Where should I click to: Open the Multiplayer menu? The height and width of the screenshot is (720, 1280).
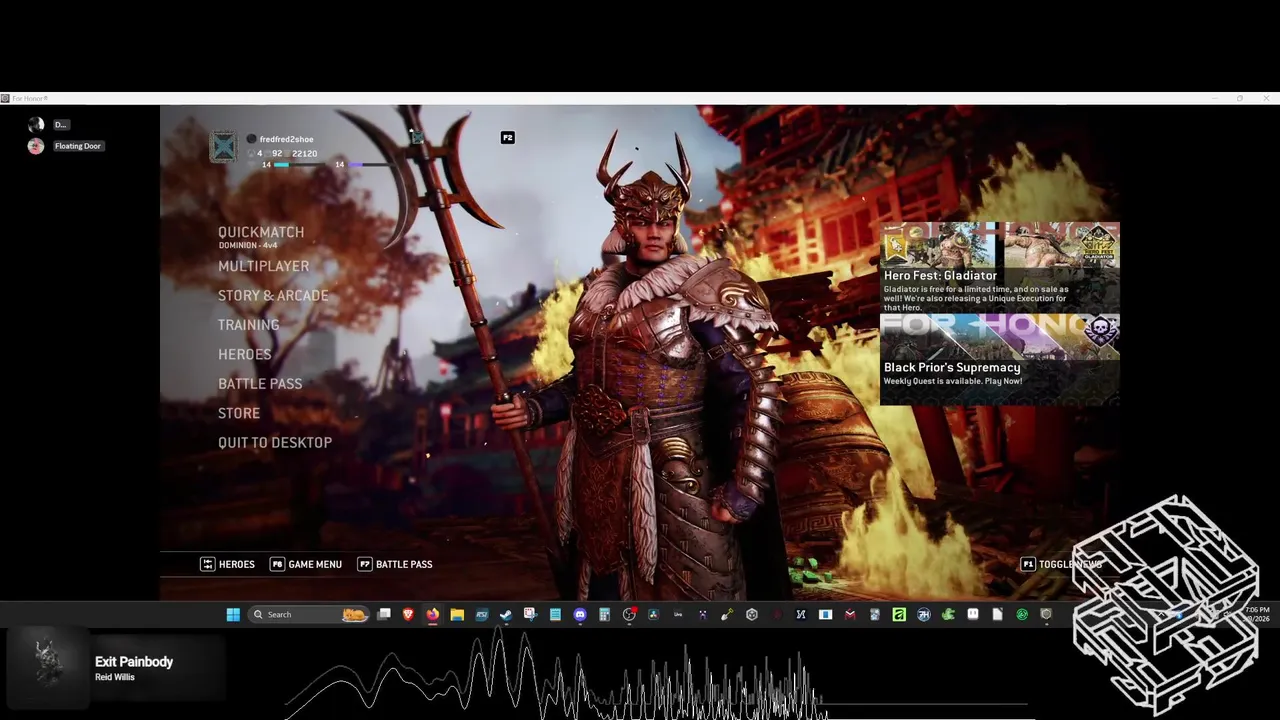(263, 266)
